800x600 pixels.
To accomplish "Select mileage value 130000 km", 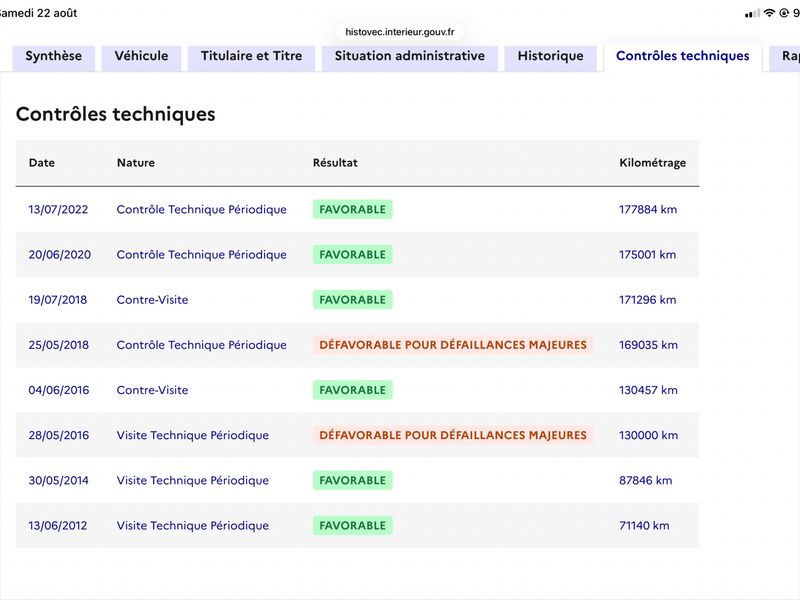I will [x=648, y=435].
